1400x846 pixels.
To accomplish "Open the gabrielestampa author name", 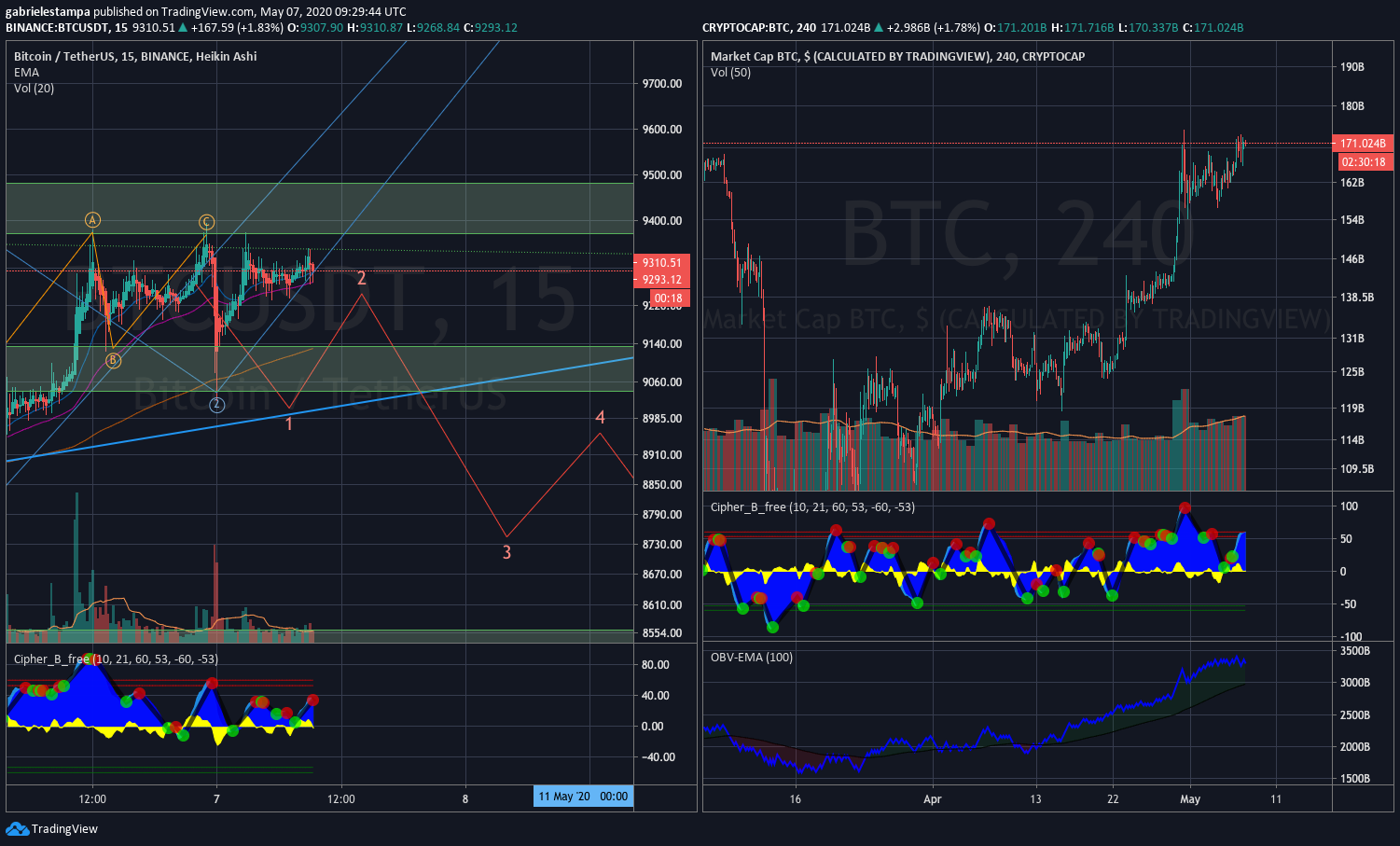I will tap(48, 11).
